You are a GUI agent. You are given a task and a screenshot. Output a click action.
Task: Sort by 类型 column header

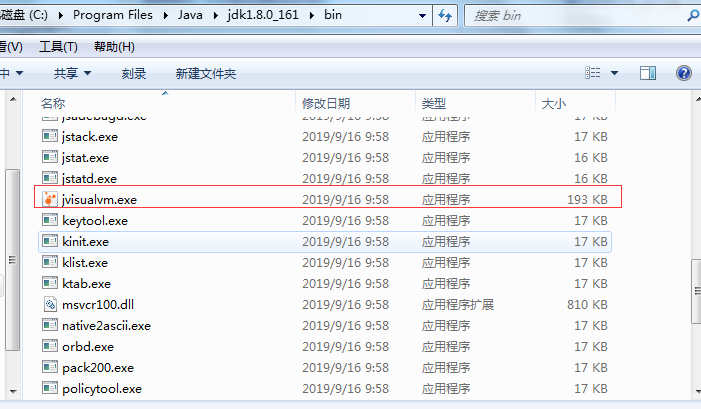coord(476,103)
